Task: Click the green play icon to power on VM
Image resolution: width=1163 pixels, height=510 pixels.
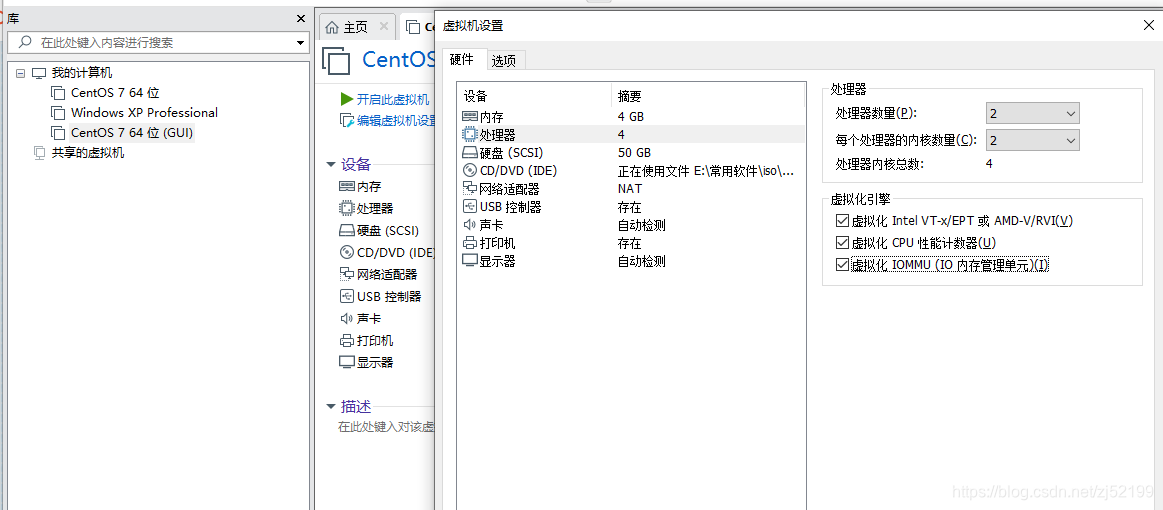Action: coord(346,99)
